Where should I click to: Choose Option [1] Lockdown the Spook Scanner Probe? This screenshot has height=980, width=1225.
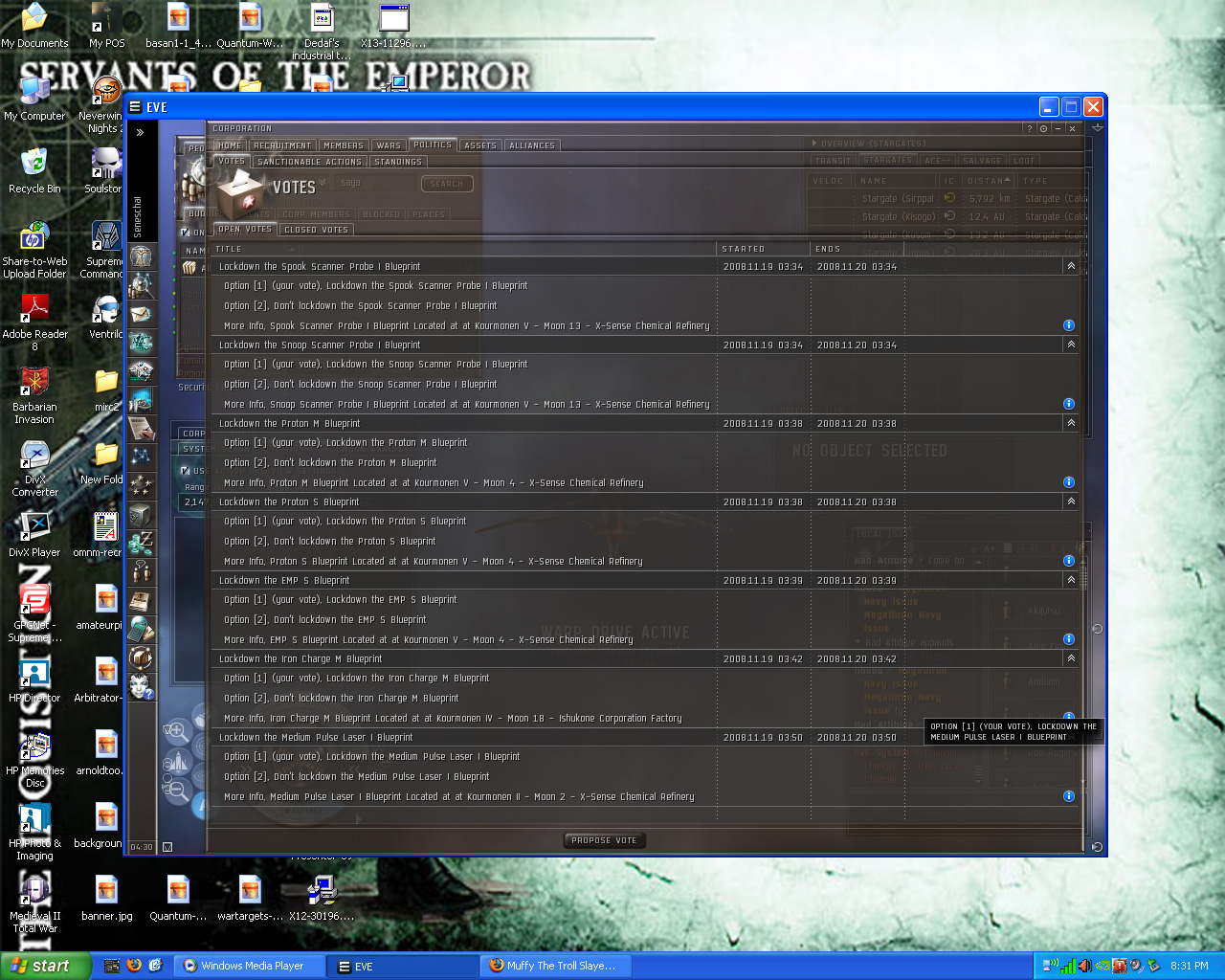376,285
